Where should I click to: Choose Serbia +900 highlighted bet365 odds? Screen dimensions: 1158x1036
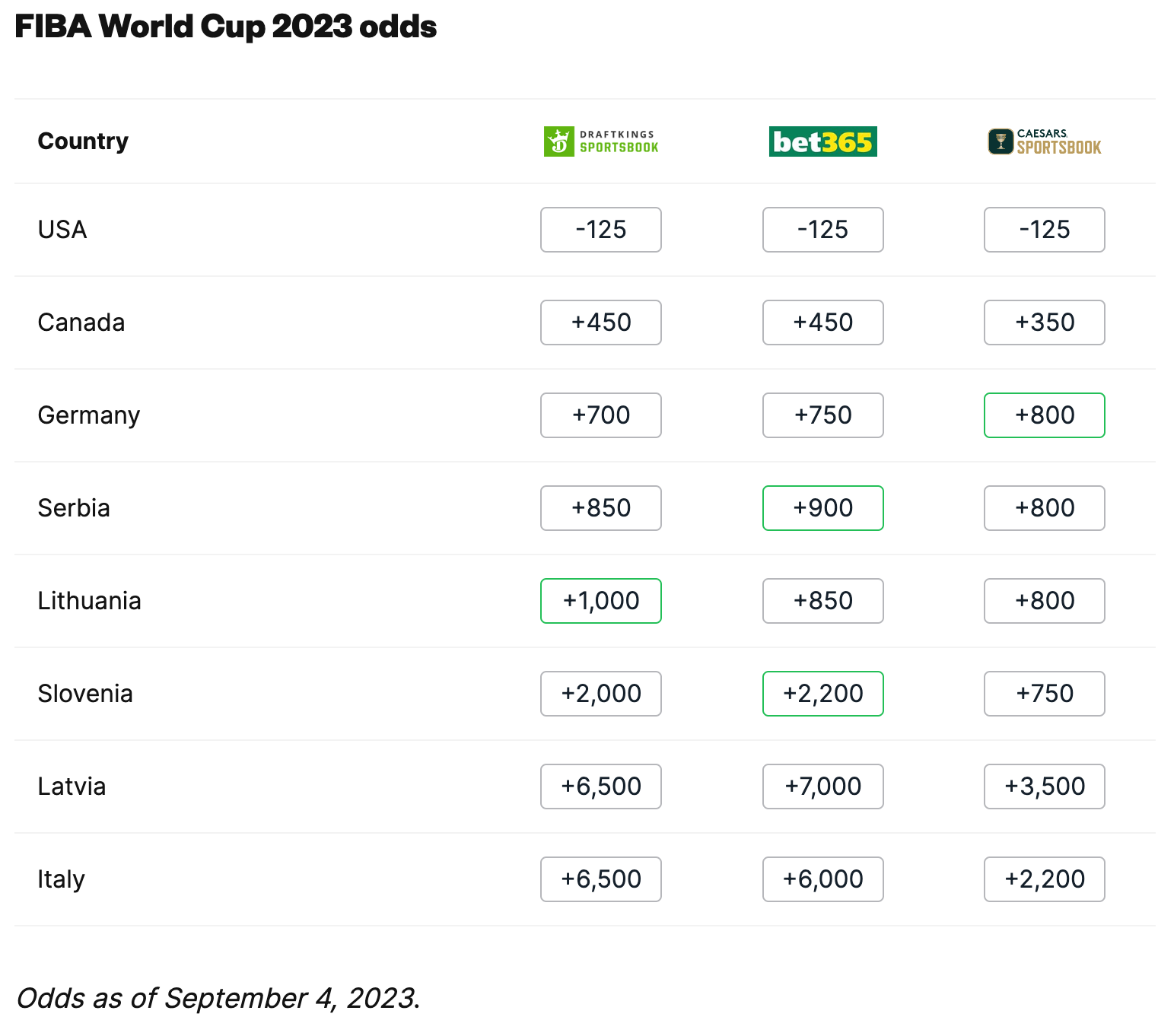coord(823,508)
